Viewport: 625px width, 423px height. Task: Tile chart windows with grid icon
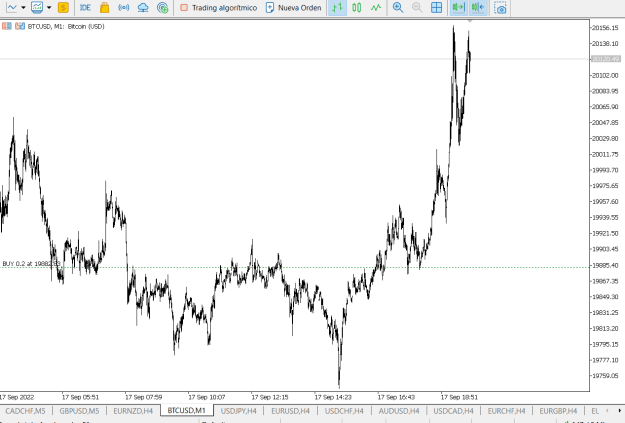pyautogui.click(x=436, y=7)
